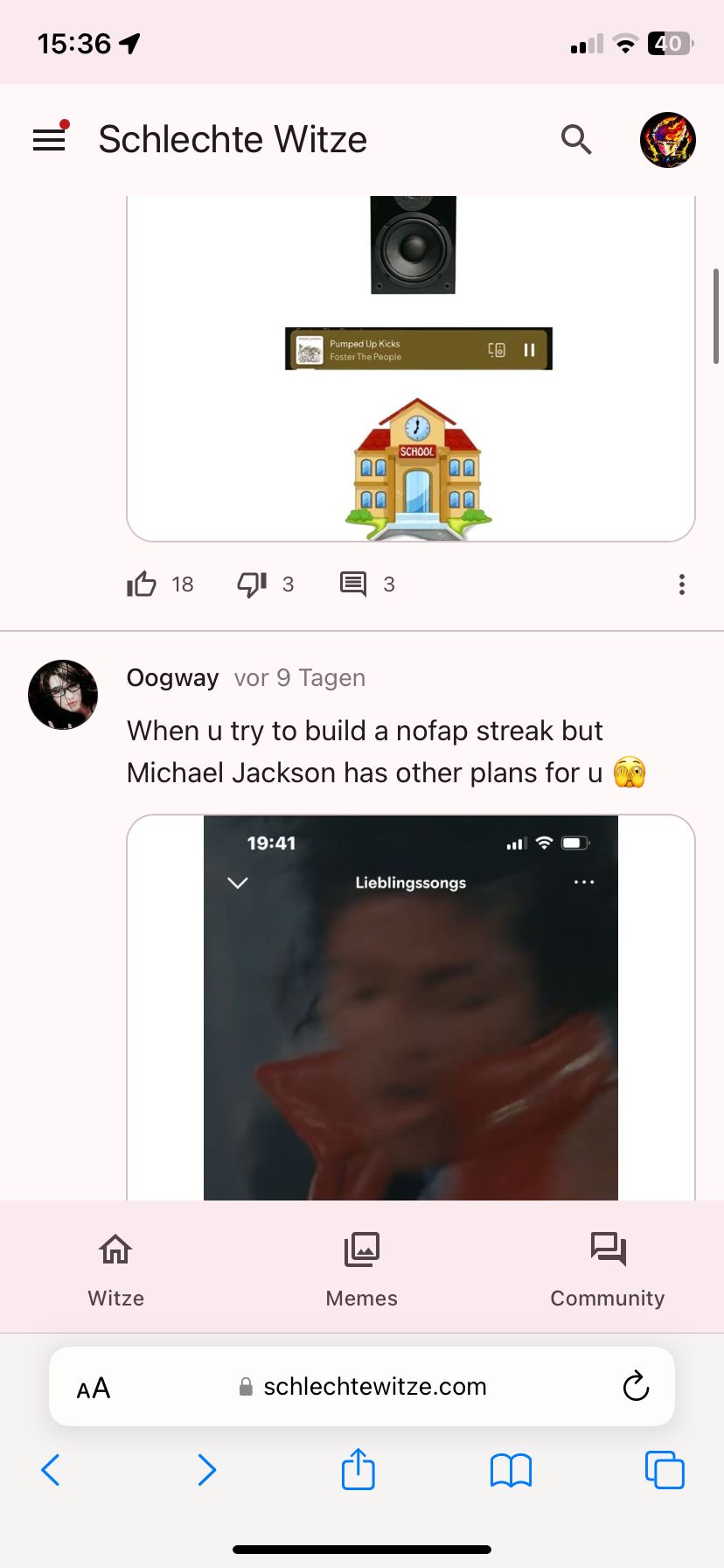Switch to the Witze tab
The width and height of the screenshot is (724, 1568).
[x=115, y=1269]
